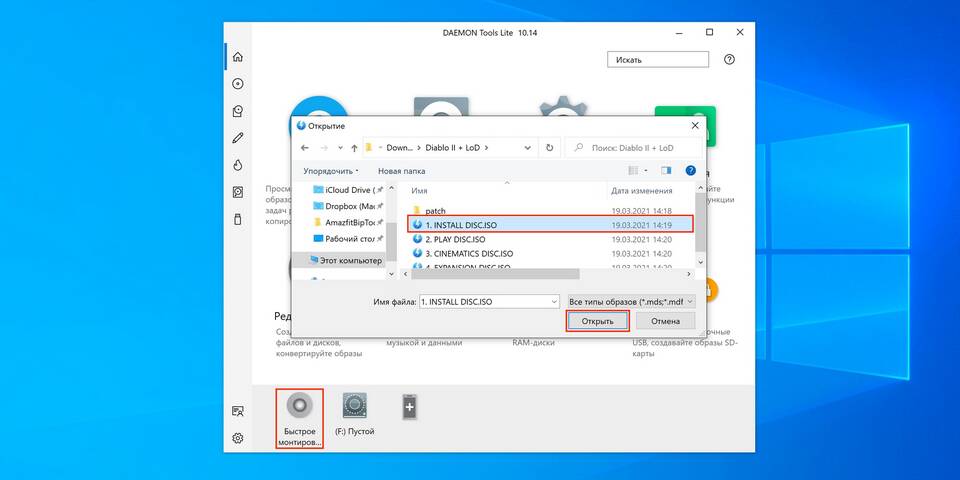This screenshot has height=480, width=960.
Task: Close the Открытие dialog
Action: point(695,126)
